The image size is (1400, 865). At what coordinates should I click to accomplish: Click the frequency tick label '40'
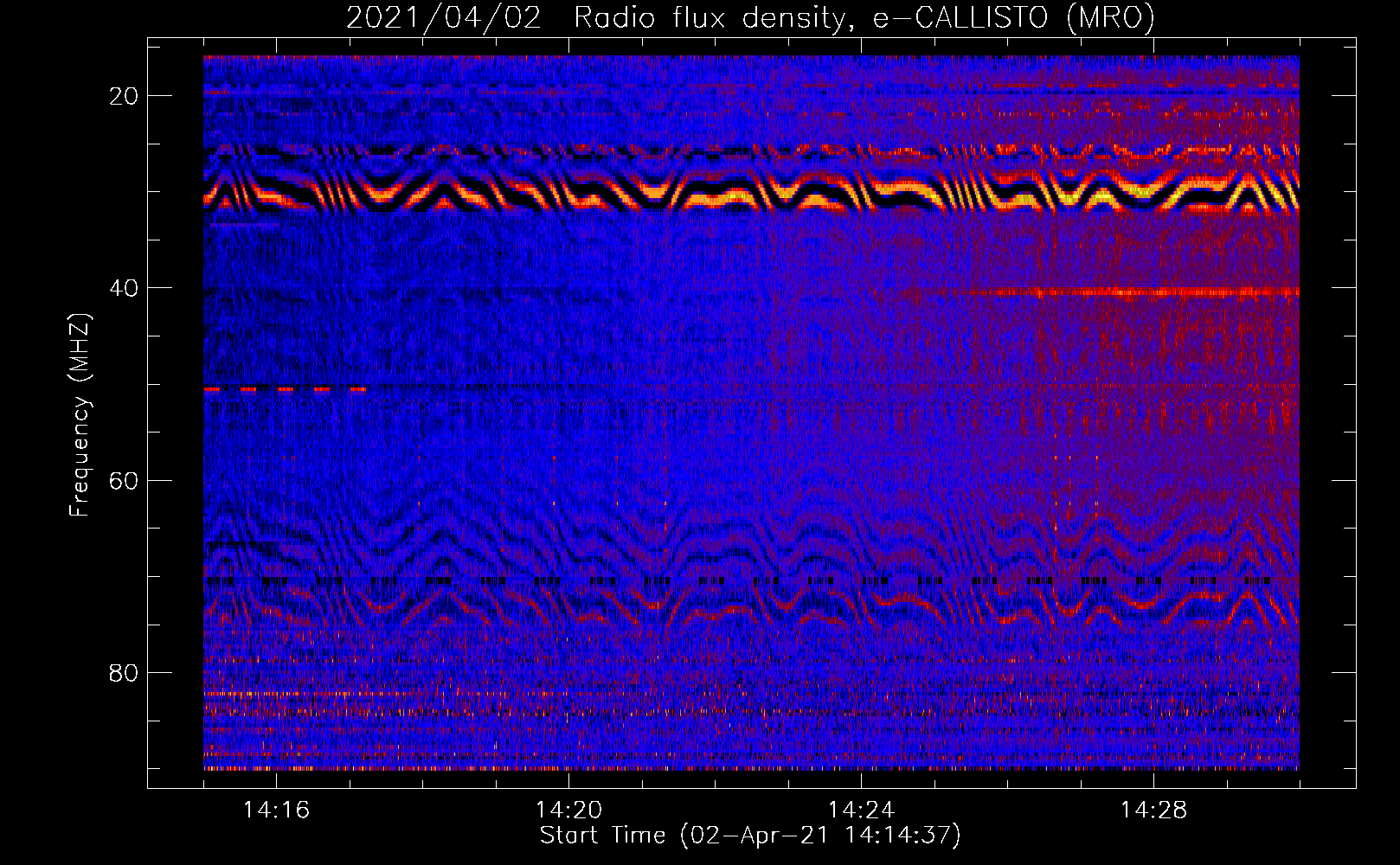(124, 288)
